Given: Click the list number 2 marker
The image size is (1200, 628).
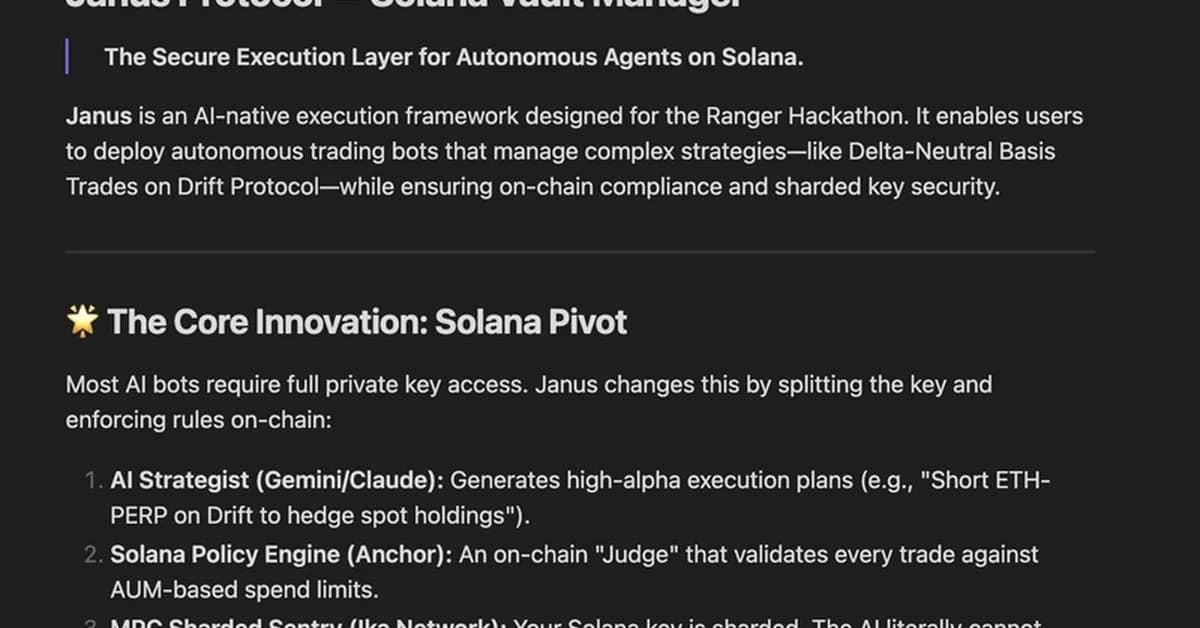Looking at the screenshot, I should click(93, 554).
